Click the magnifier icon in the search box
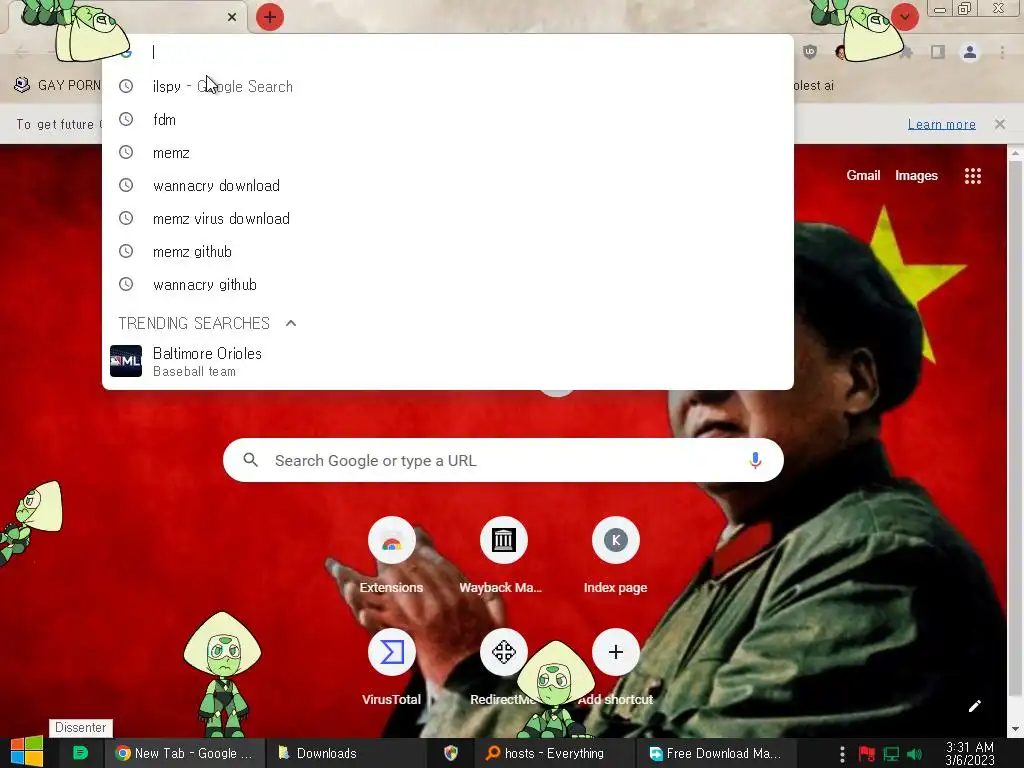1024x768 pixels. 251,460
